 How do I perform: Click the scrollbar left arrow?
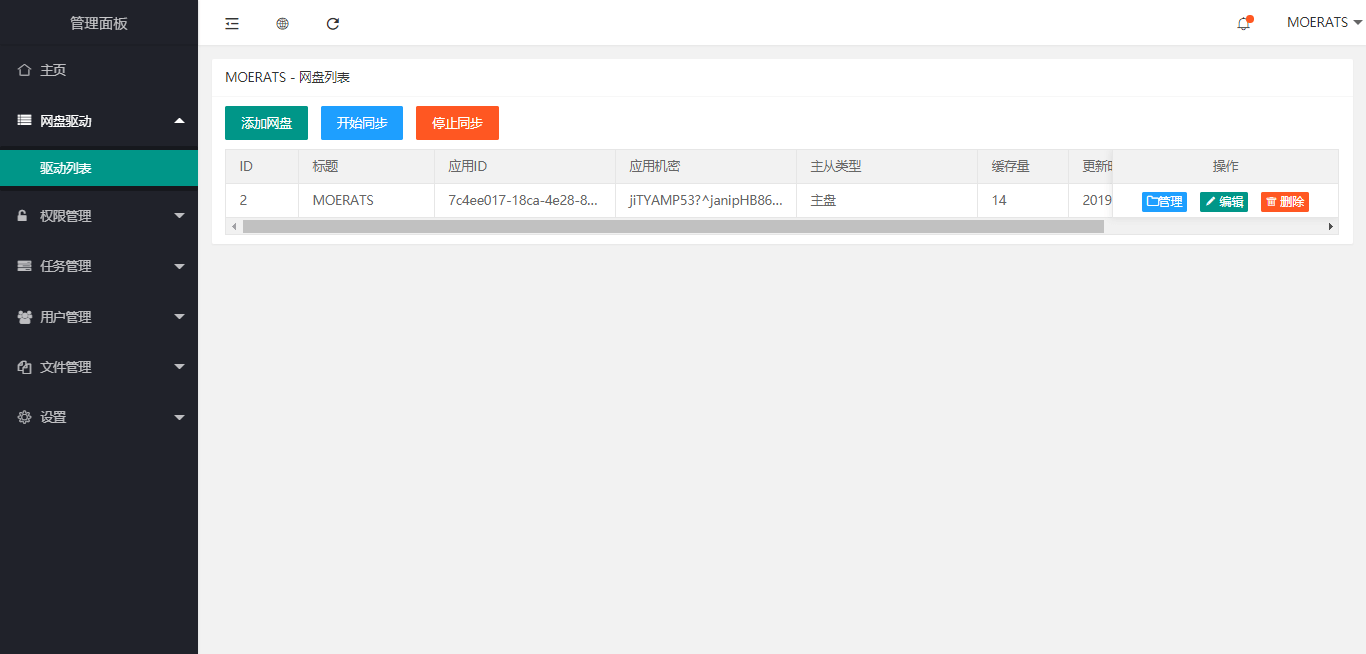[x=234, y=227]
